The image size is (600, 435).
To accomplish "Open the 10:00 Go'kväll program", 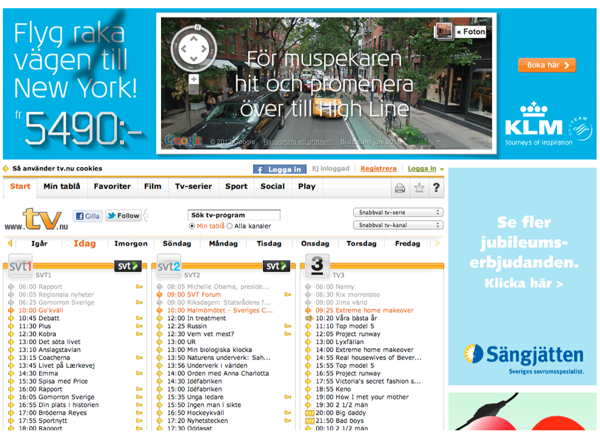I will point(41,310).
